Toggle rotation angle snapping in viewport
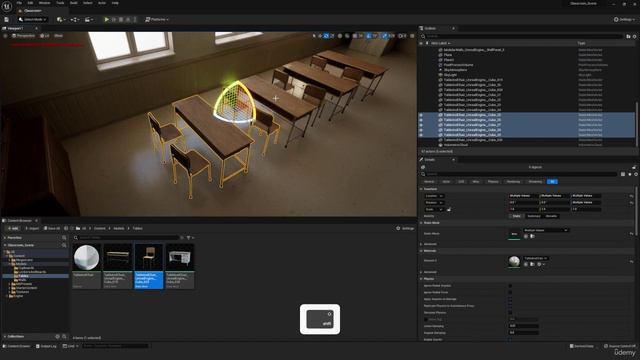The width and height of the screenshot is (640, 360). [x=369, y=36]
